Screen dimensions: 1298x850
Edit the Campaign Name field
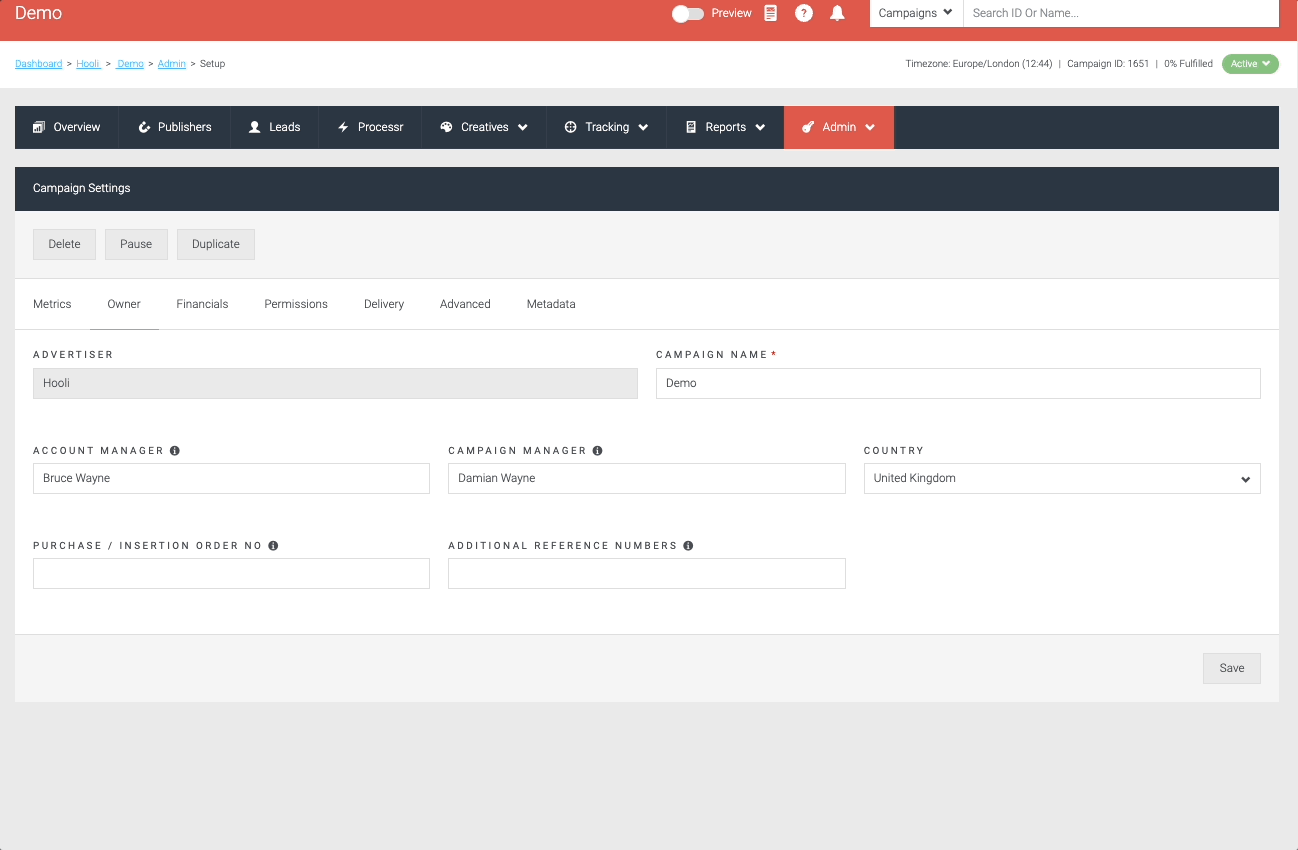tap(958, 383)
